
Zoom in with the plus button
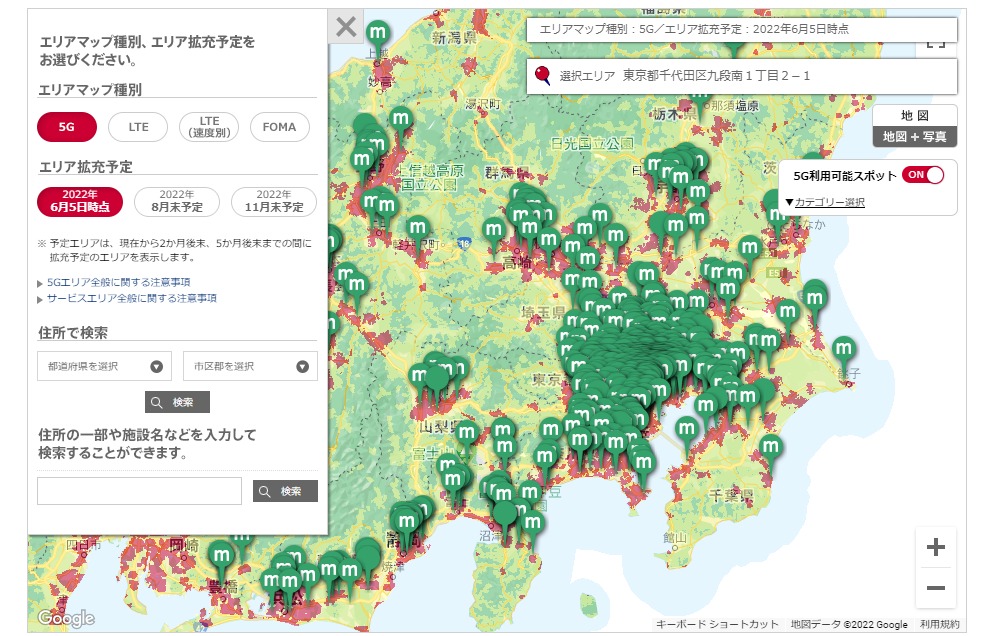click(935, 548)
